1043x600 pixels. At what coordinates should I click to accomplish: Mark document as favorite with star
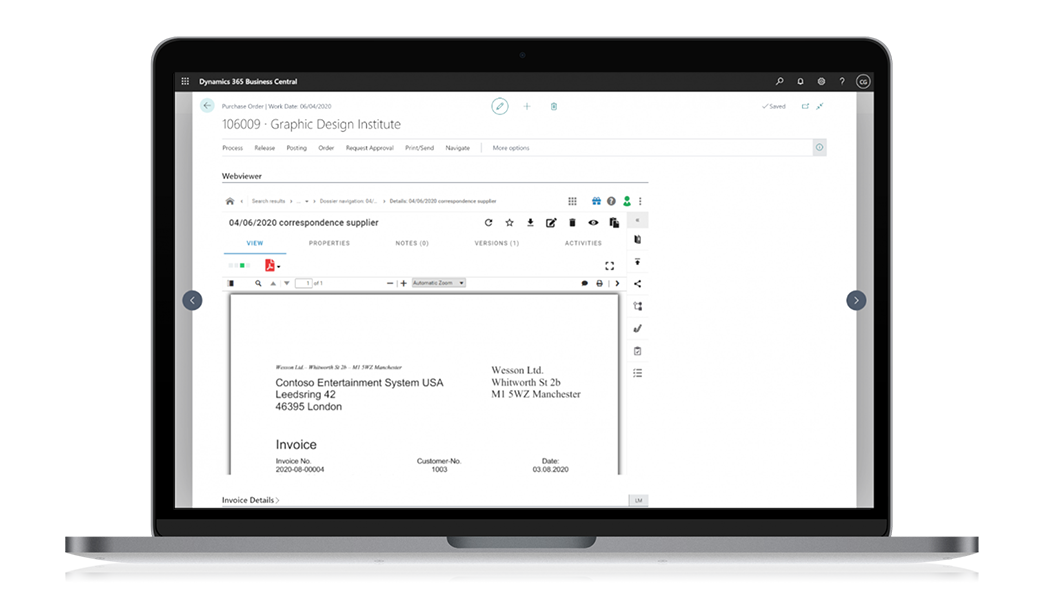[x=510, y=223]
